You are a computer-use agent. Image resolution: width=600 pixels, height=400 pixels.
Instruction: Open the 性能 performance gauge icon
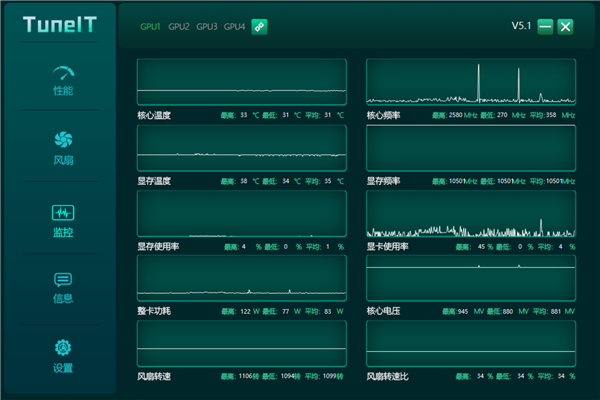coord(63,74)
